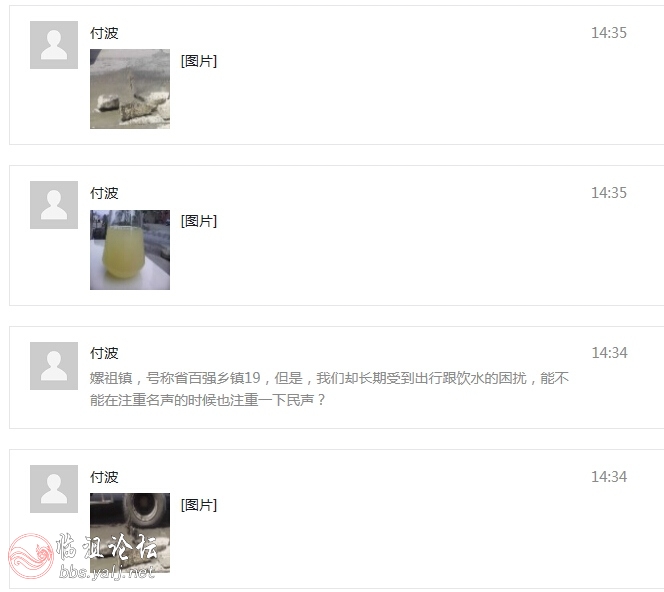Click the 14:35 timestamp on the glass photo message

(609, 193)
